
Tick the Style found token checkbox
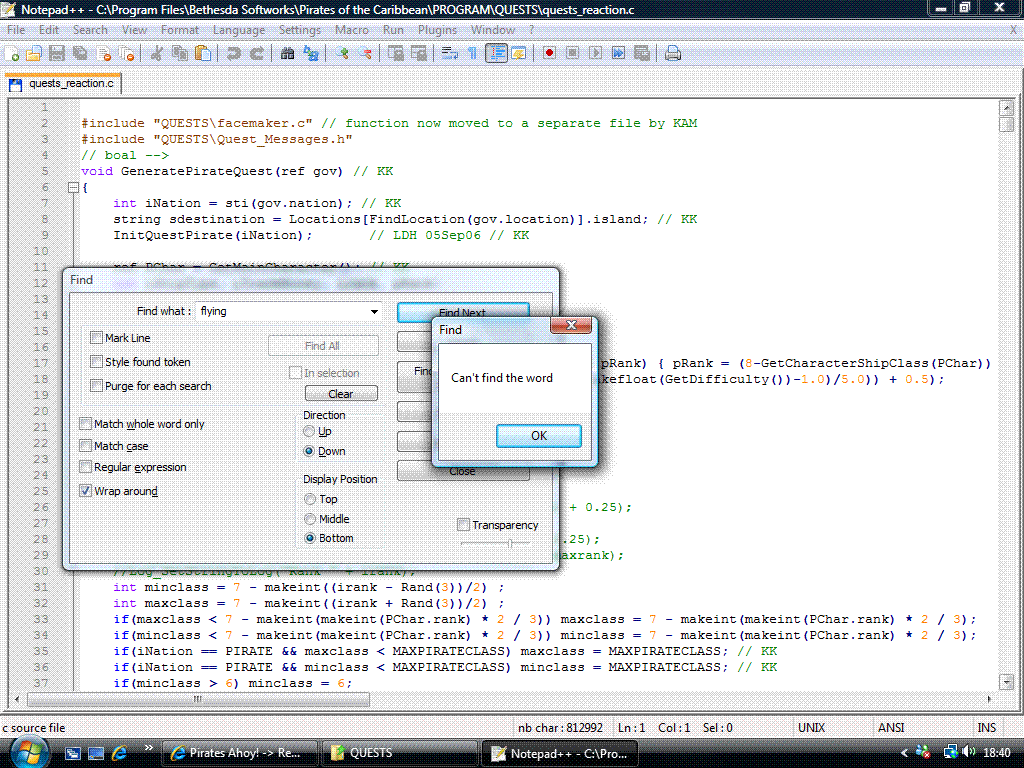(x=97, y=362)
